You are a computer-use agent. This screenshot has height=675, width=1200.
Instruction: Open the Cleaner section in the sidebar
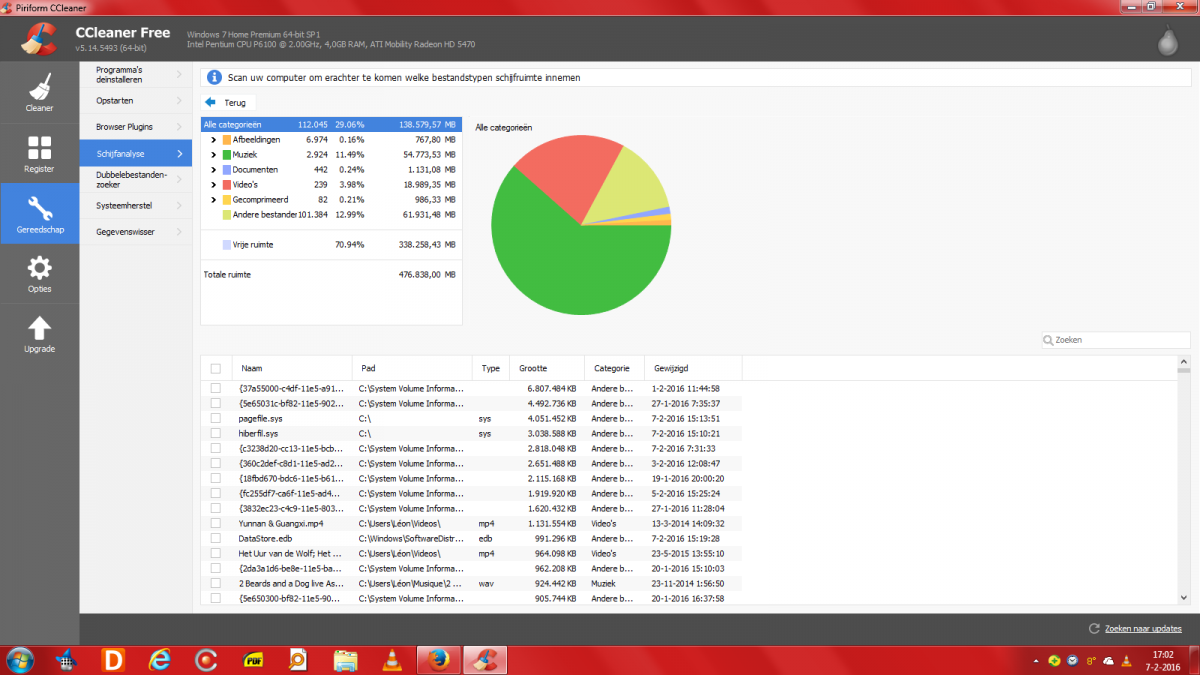(39, 91)
